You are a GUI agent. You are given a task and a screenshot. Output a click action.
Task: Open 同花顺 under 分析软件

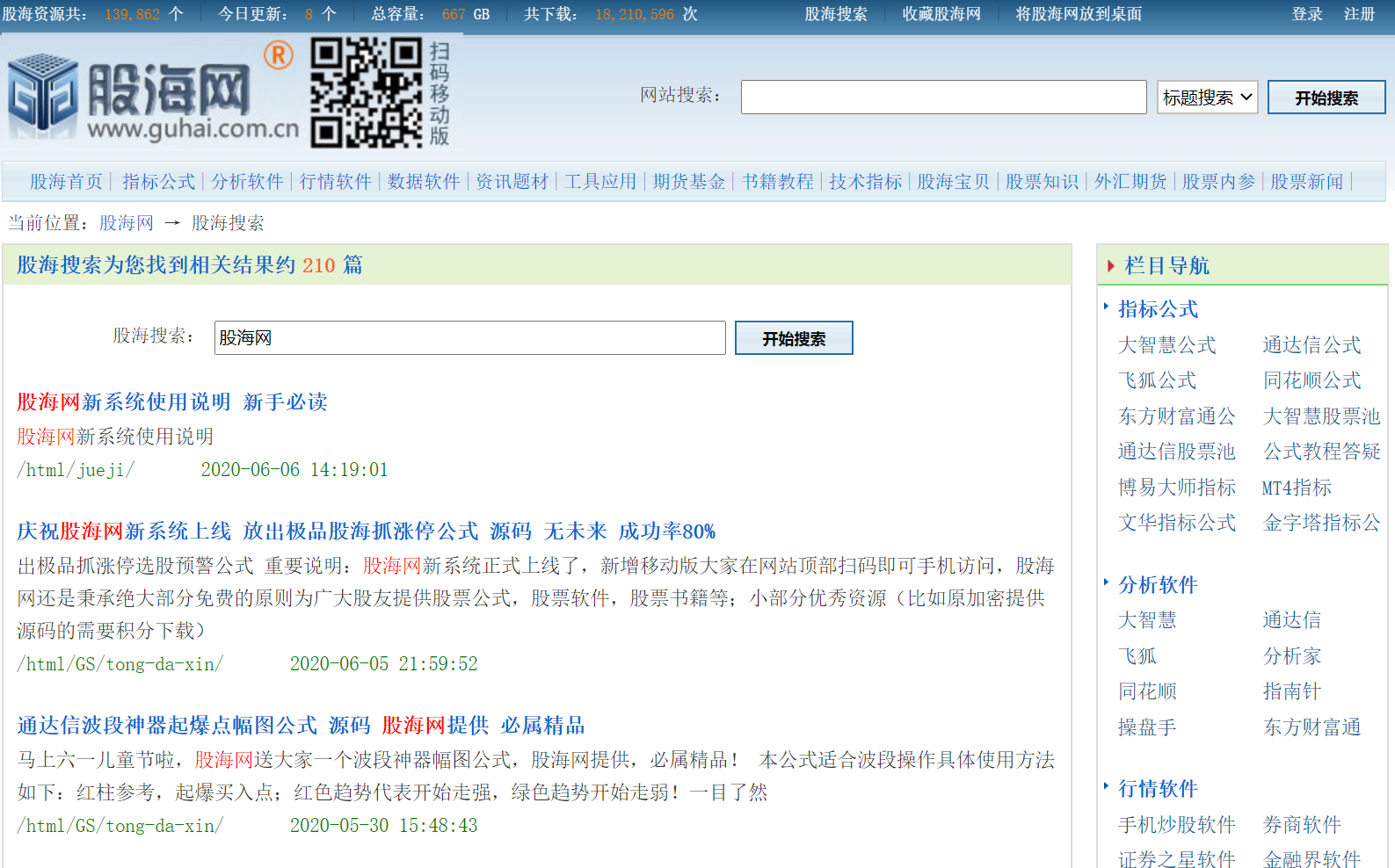(x=1147, y=691)
